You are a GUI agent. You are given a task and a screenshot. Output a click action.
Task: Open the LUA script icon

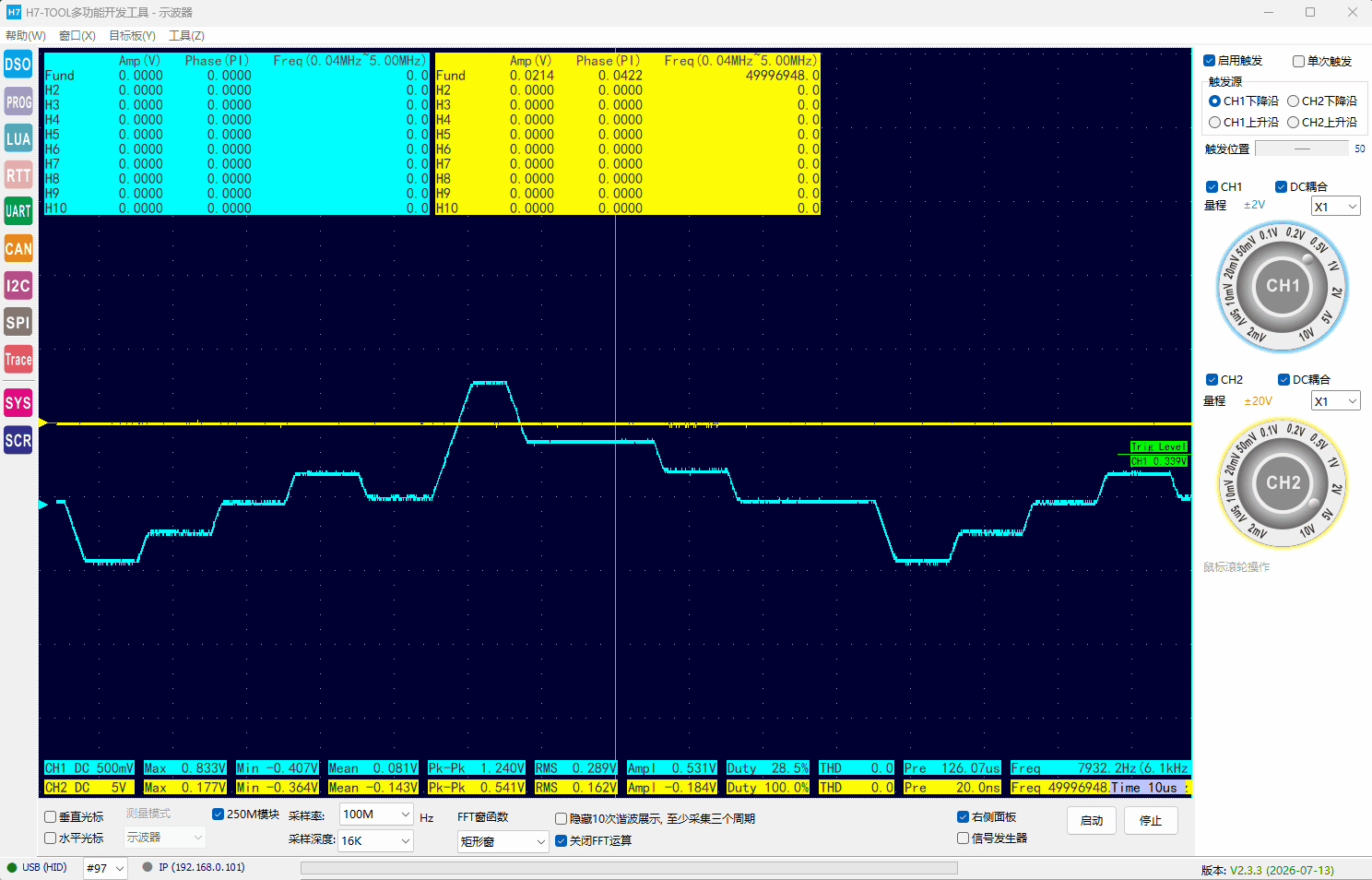coord(18,138)
